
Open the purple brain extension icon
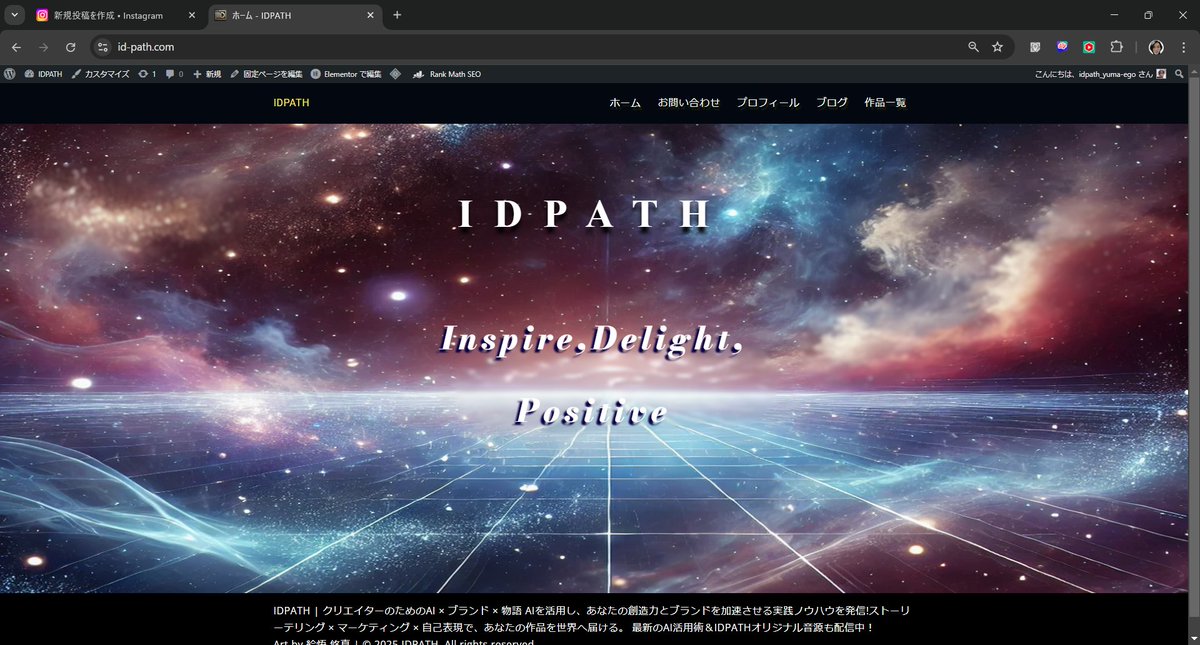[x=1062, y=47]
